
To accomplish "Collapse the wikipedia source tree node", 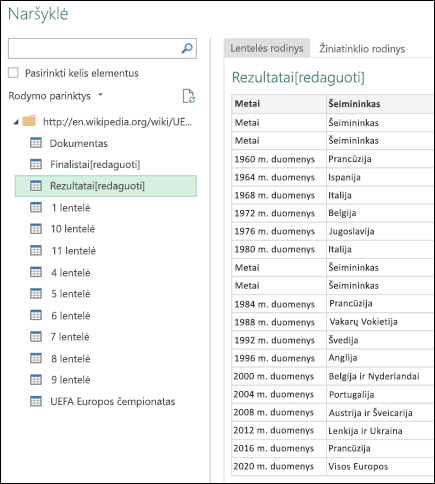I will [x=16, y=122].
